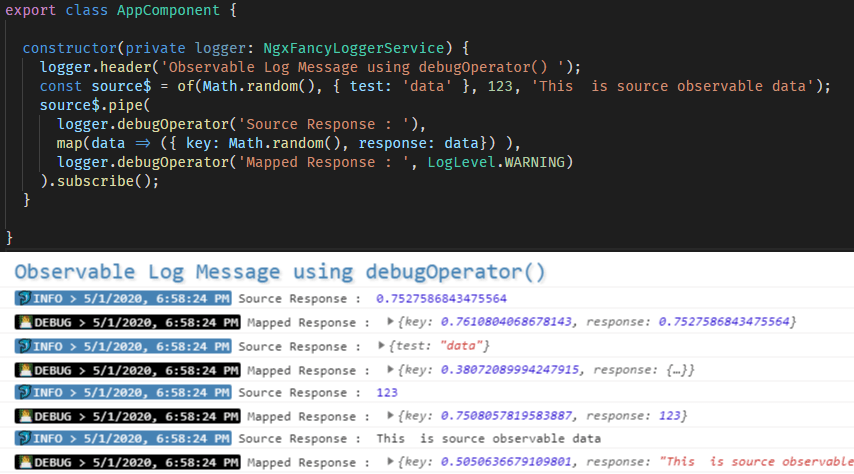Click the truncated "This is source observable" response string
This screenshot has height=474, width=854.
tap(756, 461)
